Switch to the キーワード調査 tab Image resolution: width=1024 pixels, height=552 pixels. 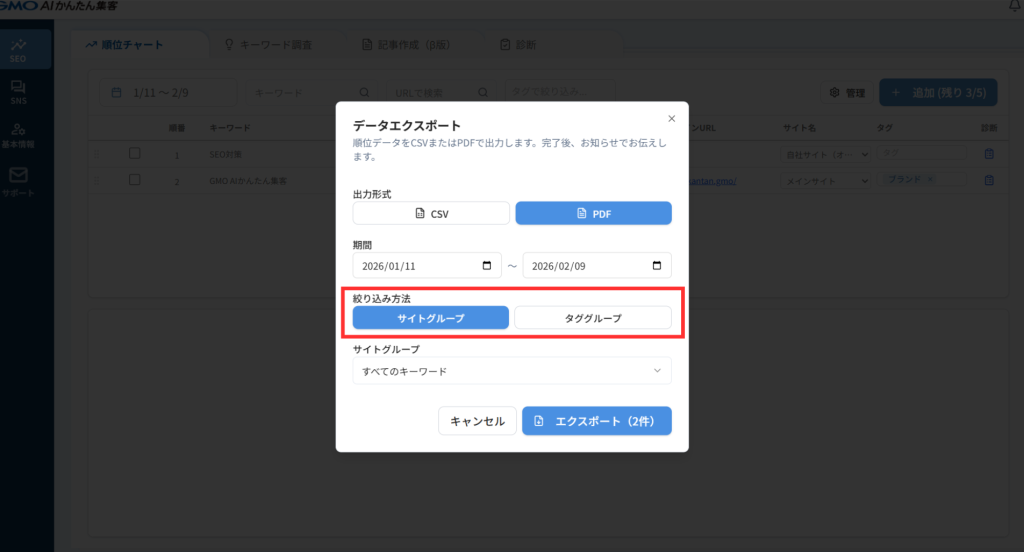pyautogui.click(x=268, y=45)
